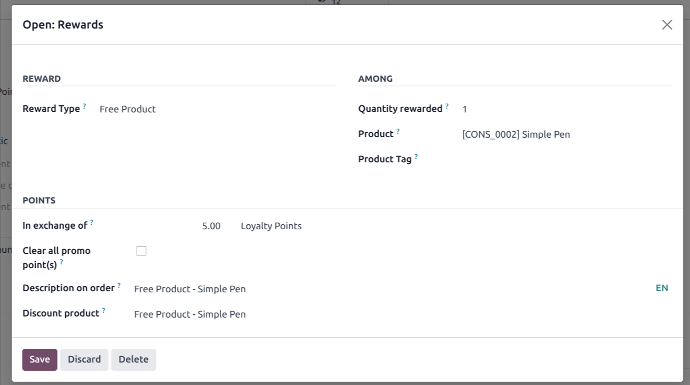Show help tooltip for Description on order
690x385 pixels.
click(x=119, y=286)
